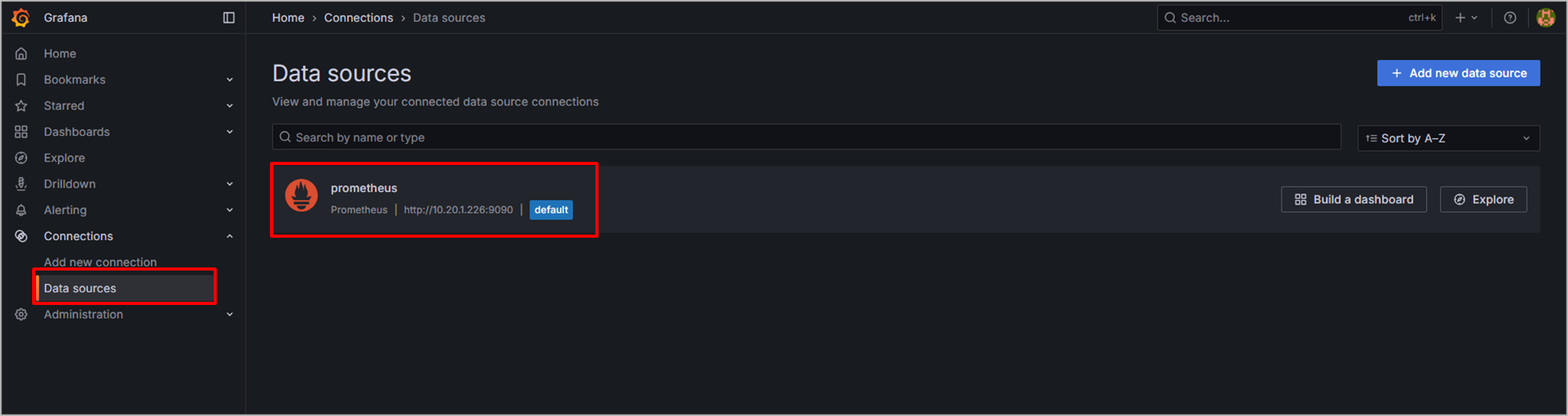Click Build a dashboard button

tap(1354, 199)
